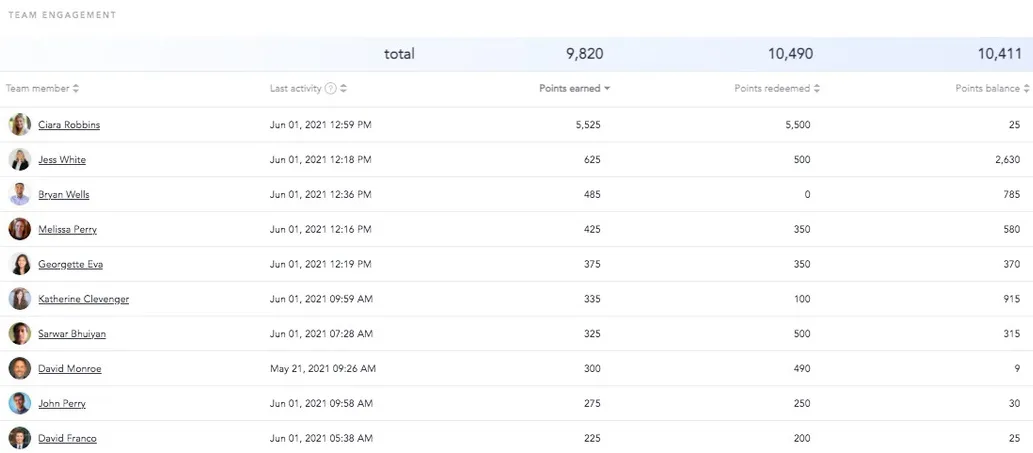
Task: Select Georgette Eva name link
Action: tap(70, 265)
